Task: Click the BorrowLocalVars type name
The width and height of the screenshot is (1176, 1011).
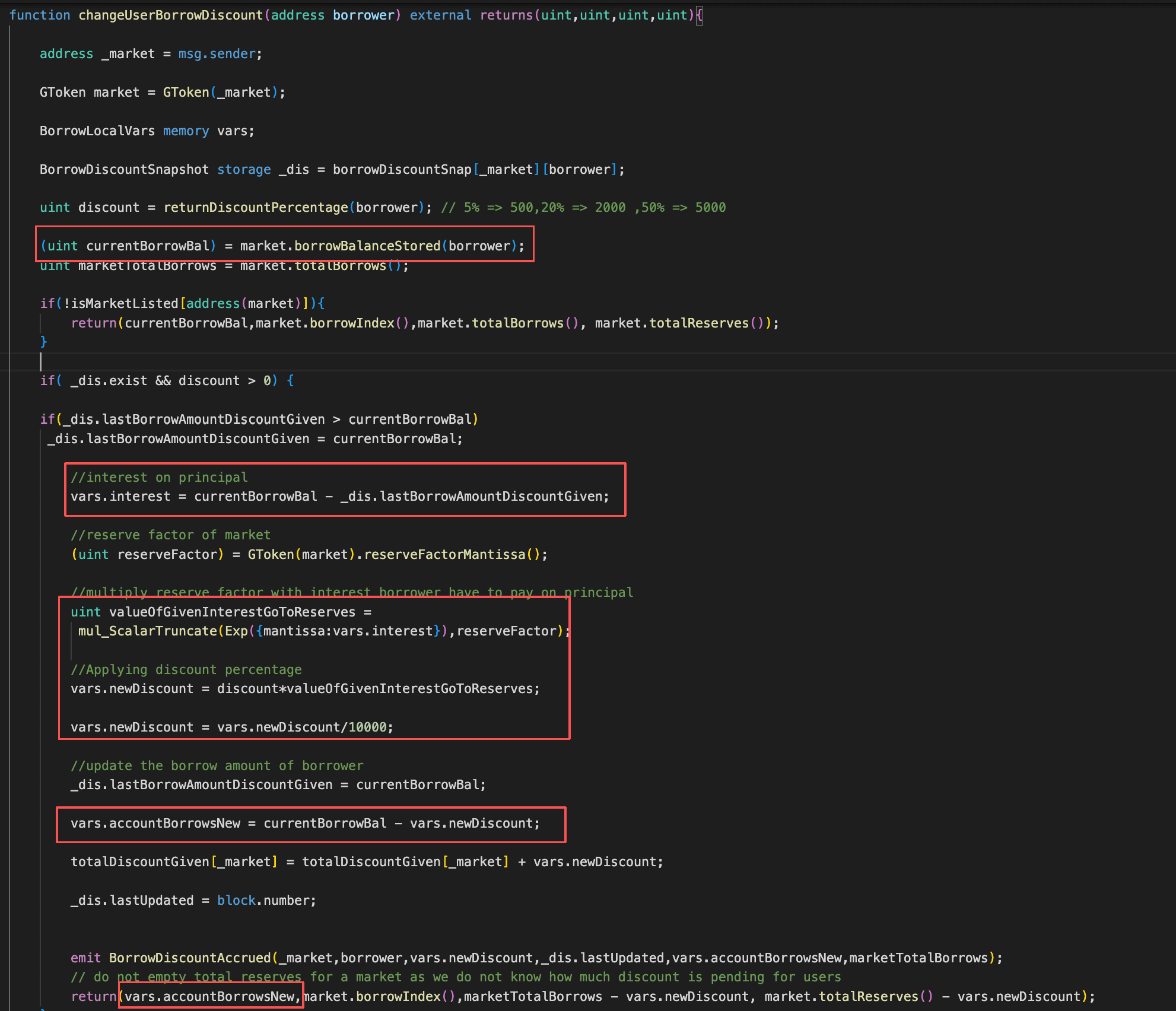Action: coord(97,131)
